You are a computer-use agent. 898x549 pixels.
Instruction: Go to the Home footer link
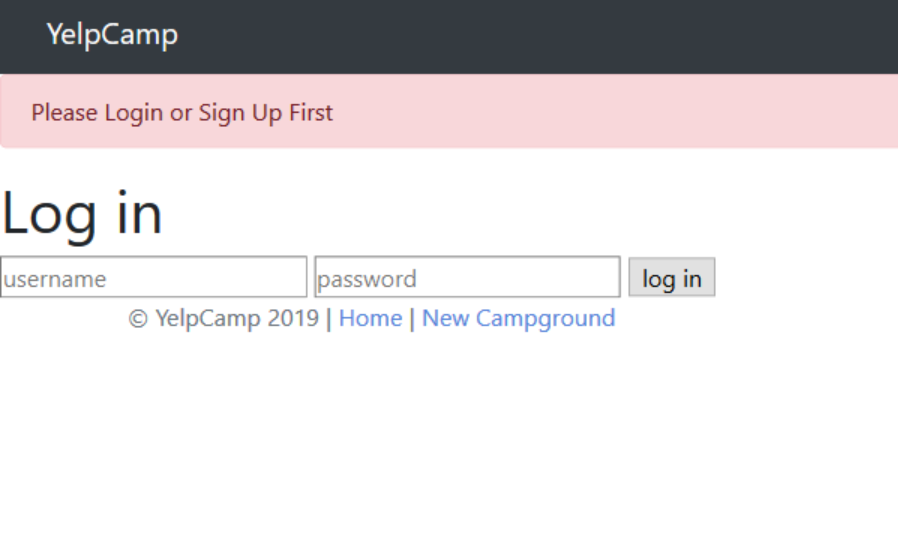point(371,318)
